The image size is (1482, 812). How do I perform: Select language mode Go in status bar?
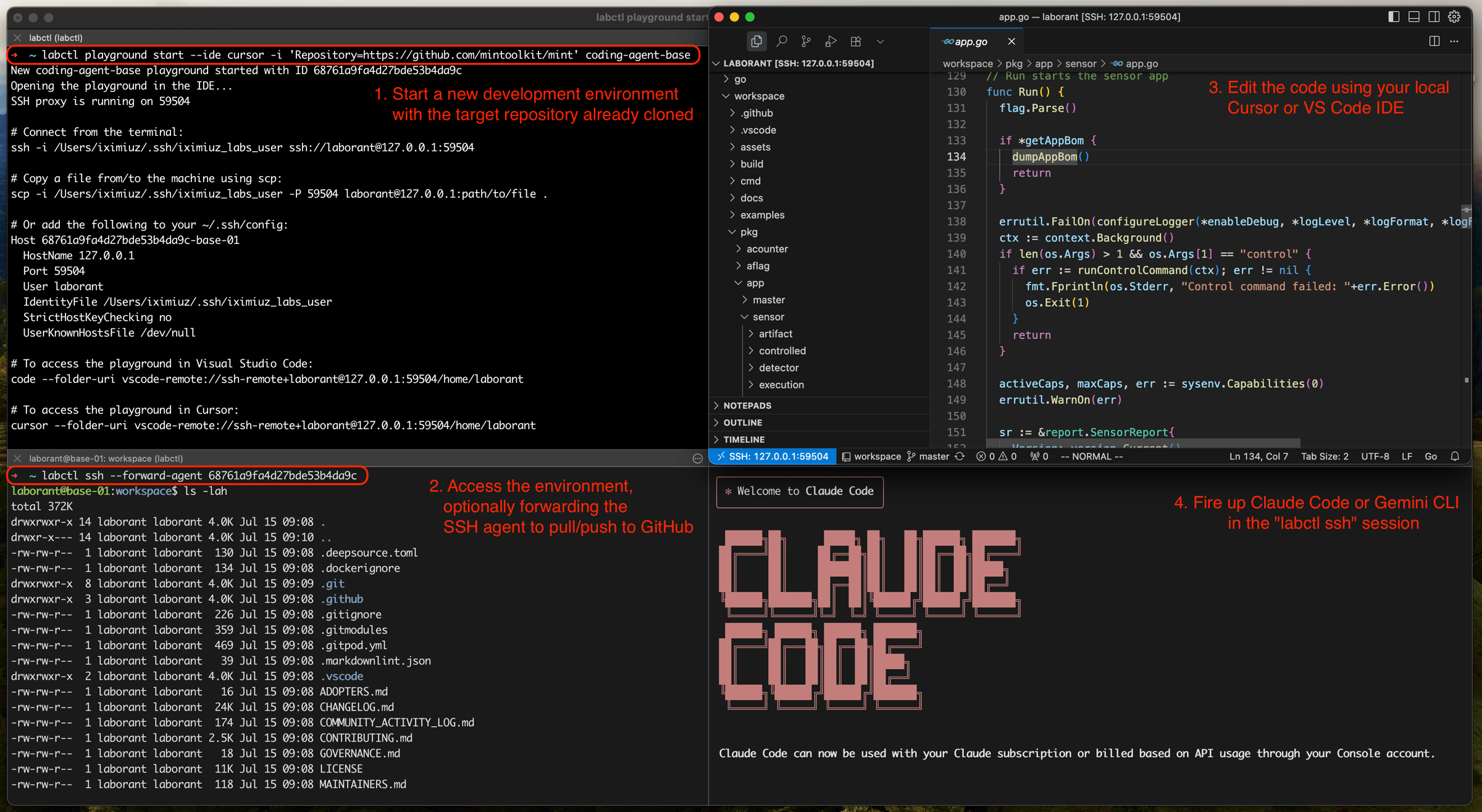coord(1431,456)
